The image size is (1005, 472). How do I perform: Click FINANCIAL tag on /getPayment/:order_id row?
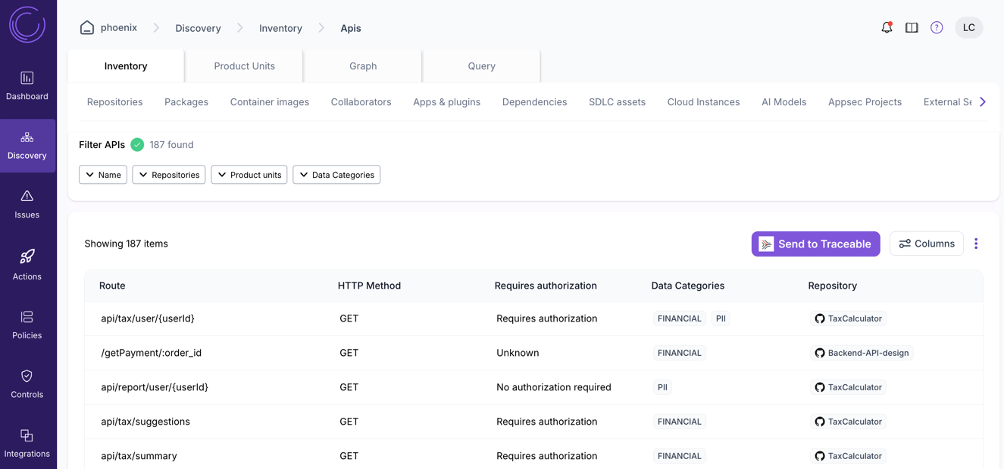(679, 353)
